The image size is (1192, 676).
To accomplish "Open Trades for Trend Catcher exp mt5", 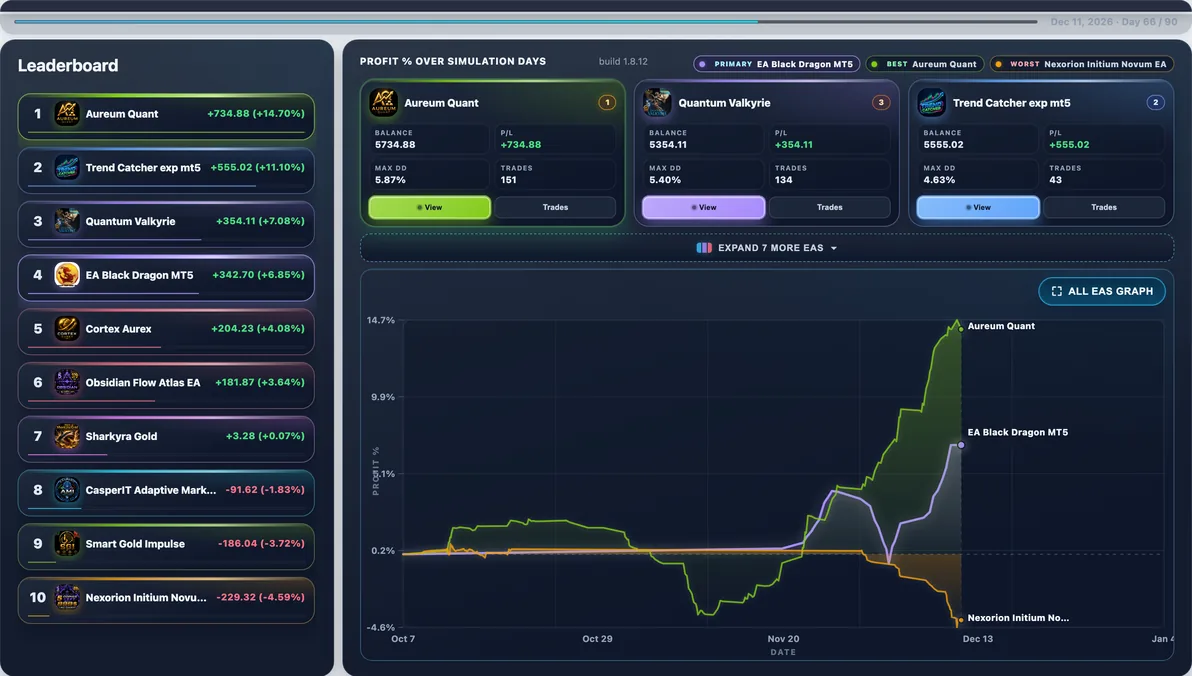I will (x=1104, y=208).
